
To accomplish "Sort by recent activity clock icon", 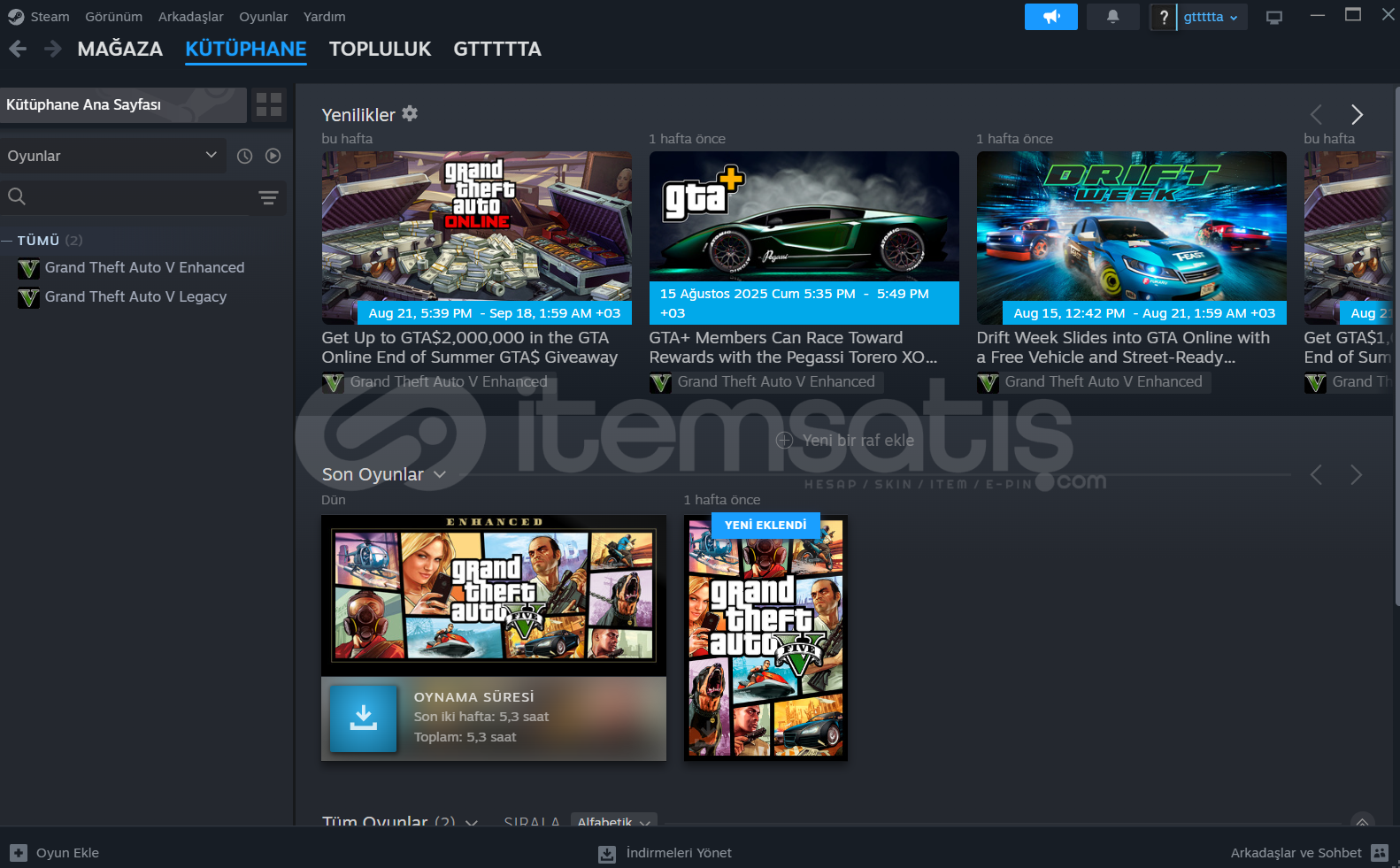I will 245,156.
